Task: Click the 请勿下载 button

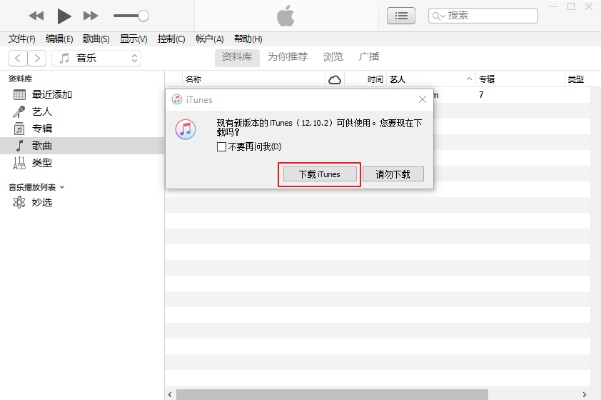Action: (x=392, y=173)
